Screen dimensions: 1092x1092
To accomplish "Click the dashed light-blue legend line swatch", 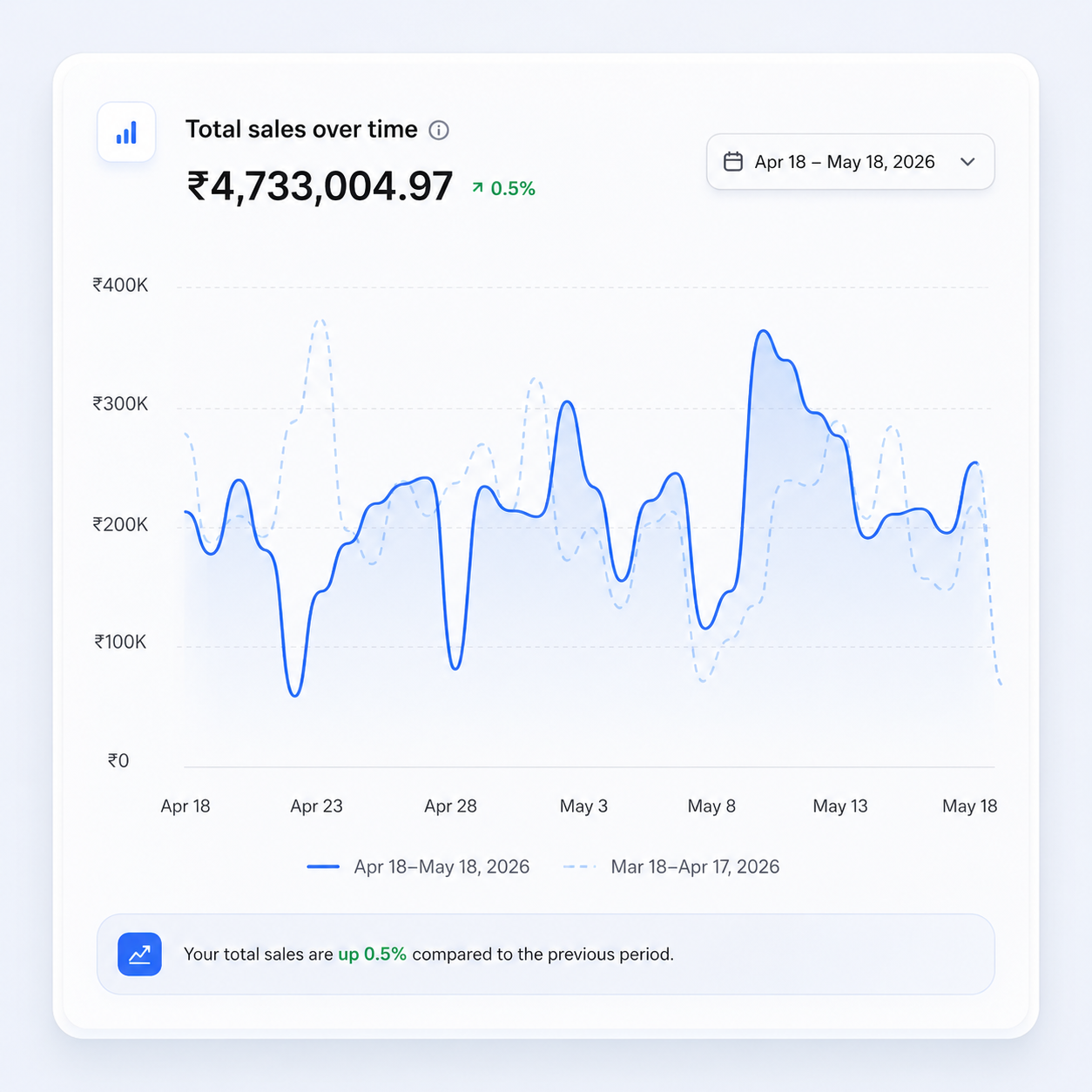I will tap(579, 866).
